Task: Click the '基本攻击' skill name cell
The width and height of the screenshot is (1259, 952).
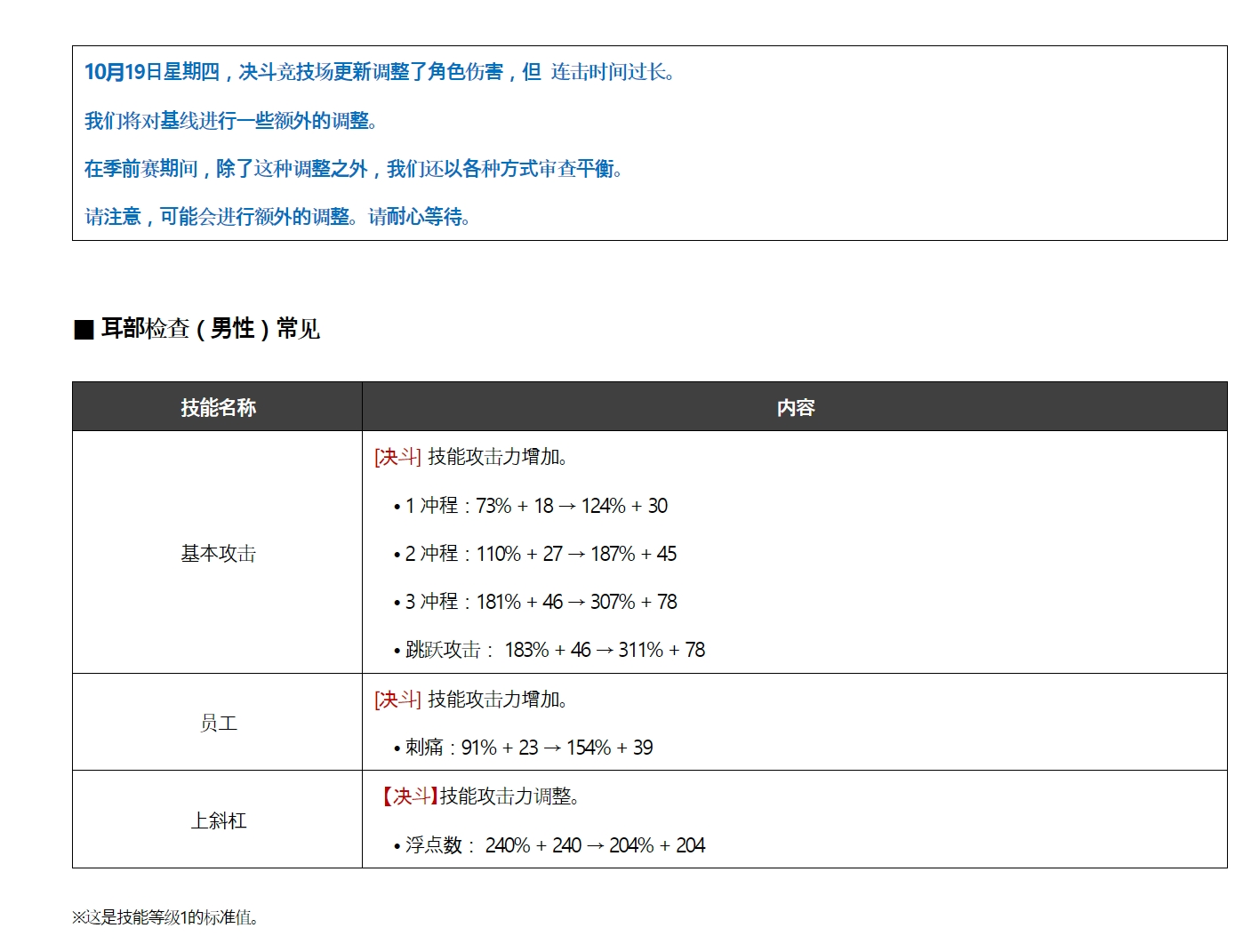Action: coord(218,553)
